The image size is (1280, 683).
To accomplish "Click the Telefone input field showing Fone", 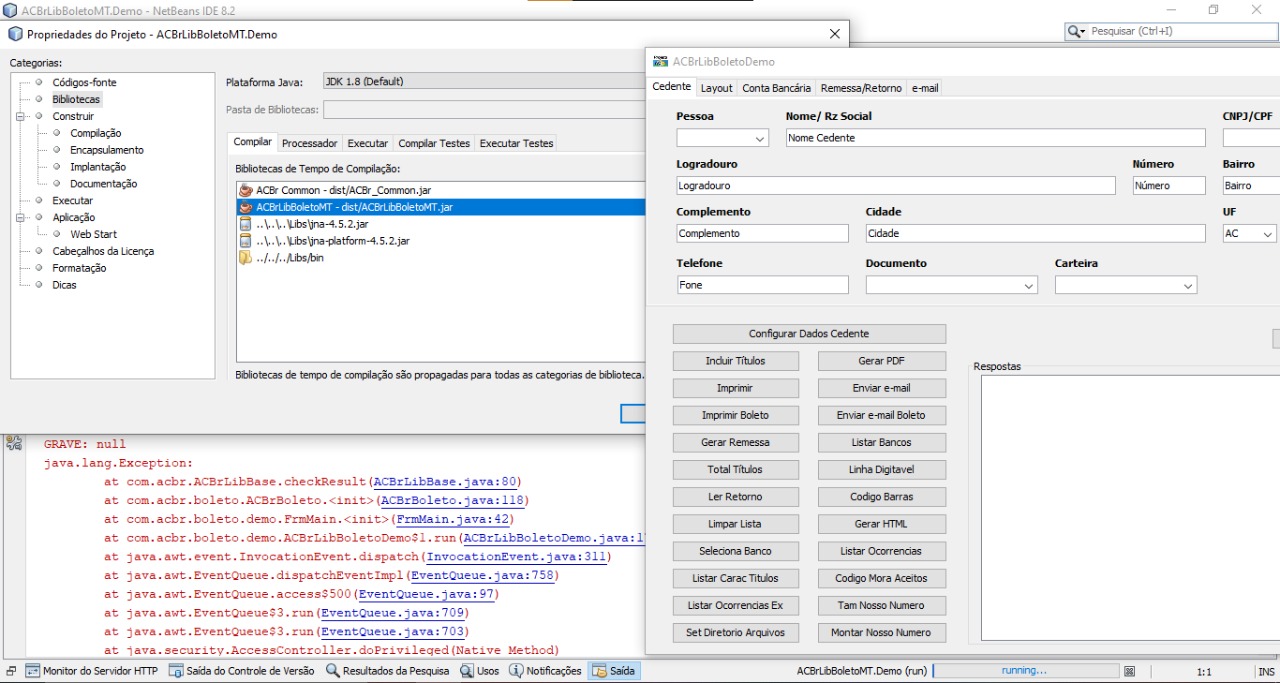I will pos(762,285).
